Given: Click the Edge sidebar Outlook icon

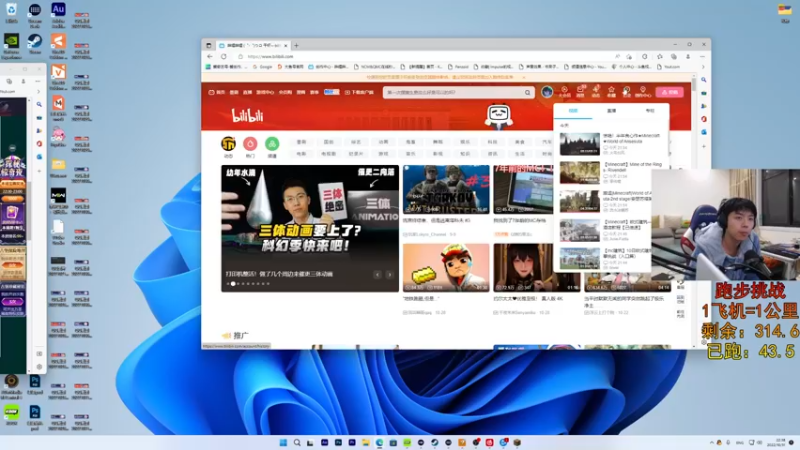Looking at the screenshot, I should [704, 132].
